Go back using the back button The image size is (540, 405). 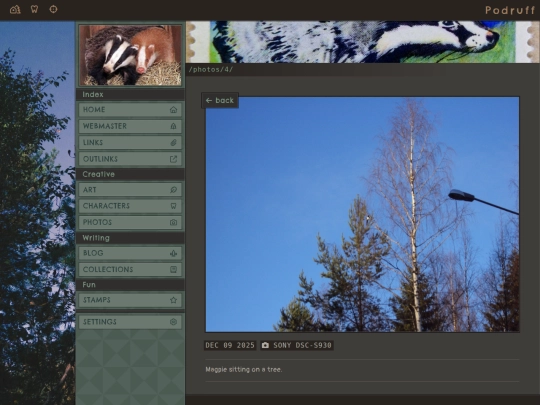pos(220,100)
